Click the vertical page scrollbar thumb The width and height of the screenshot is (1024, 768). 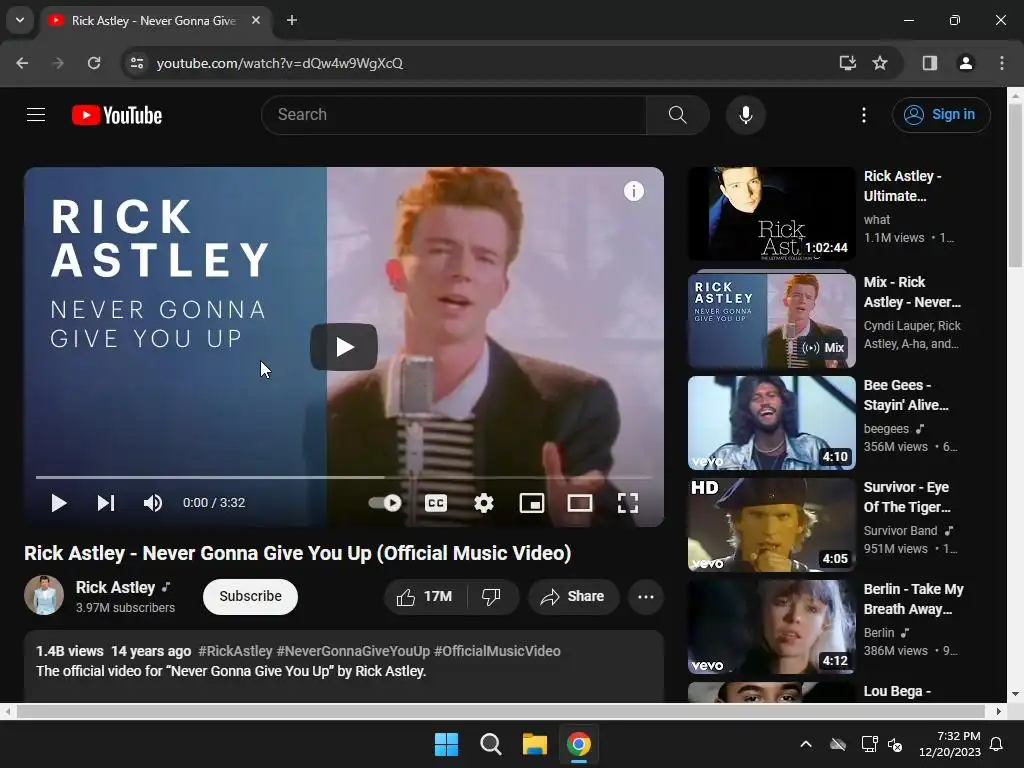pos(1015,185)
